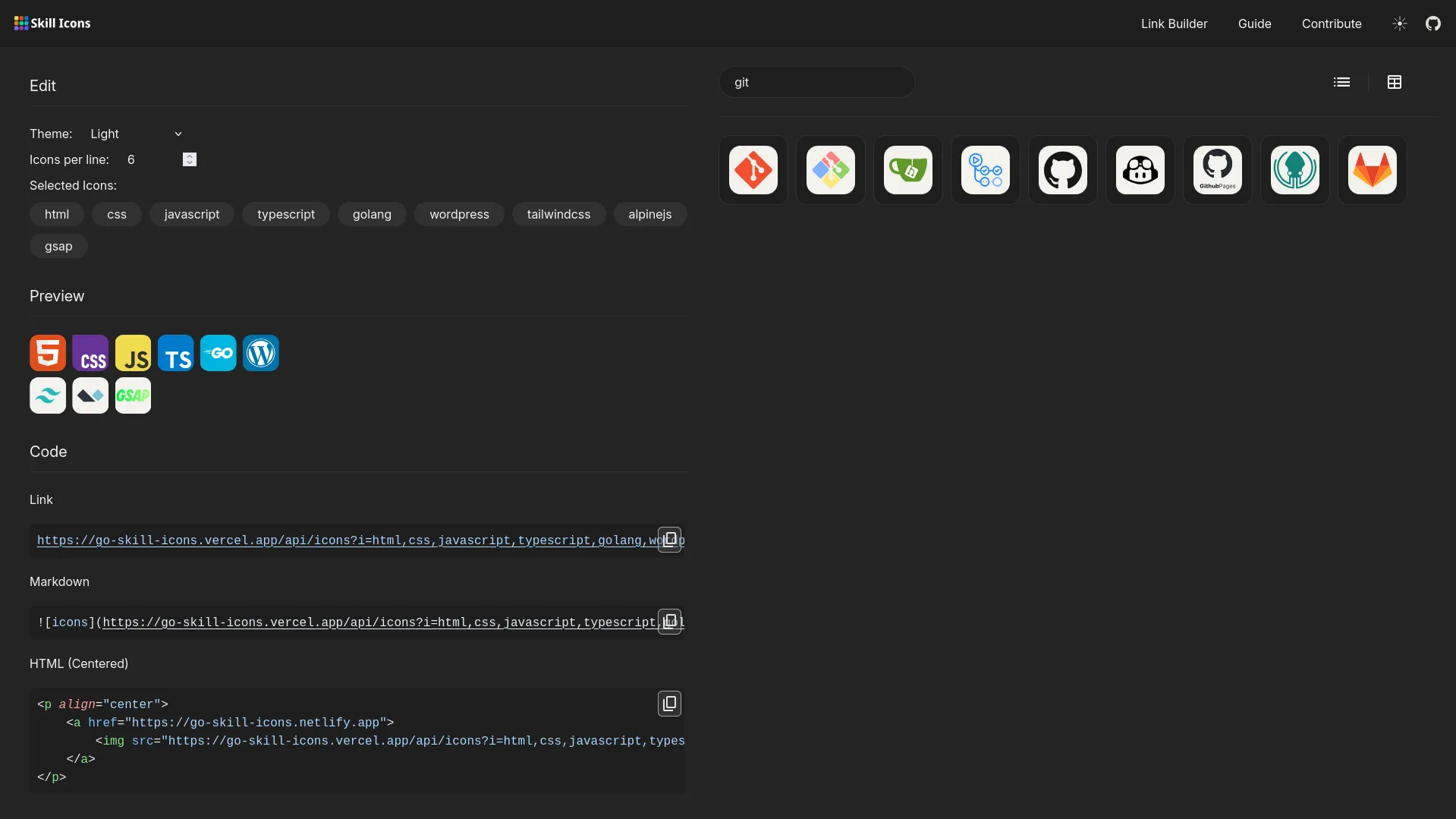Image resolution: width=1456 pixels, height=819 pixels.
Task: Pick the GitHub Actions workflow icon
Action: [x=985, y=170]
